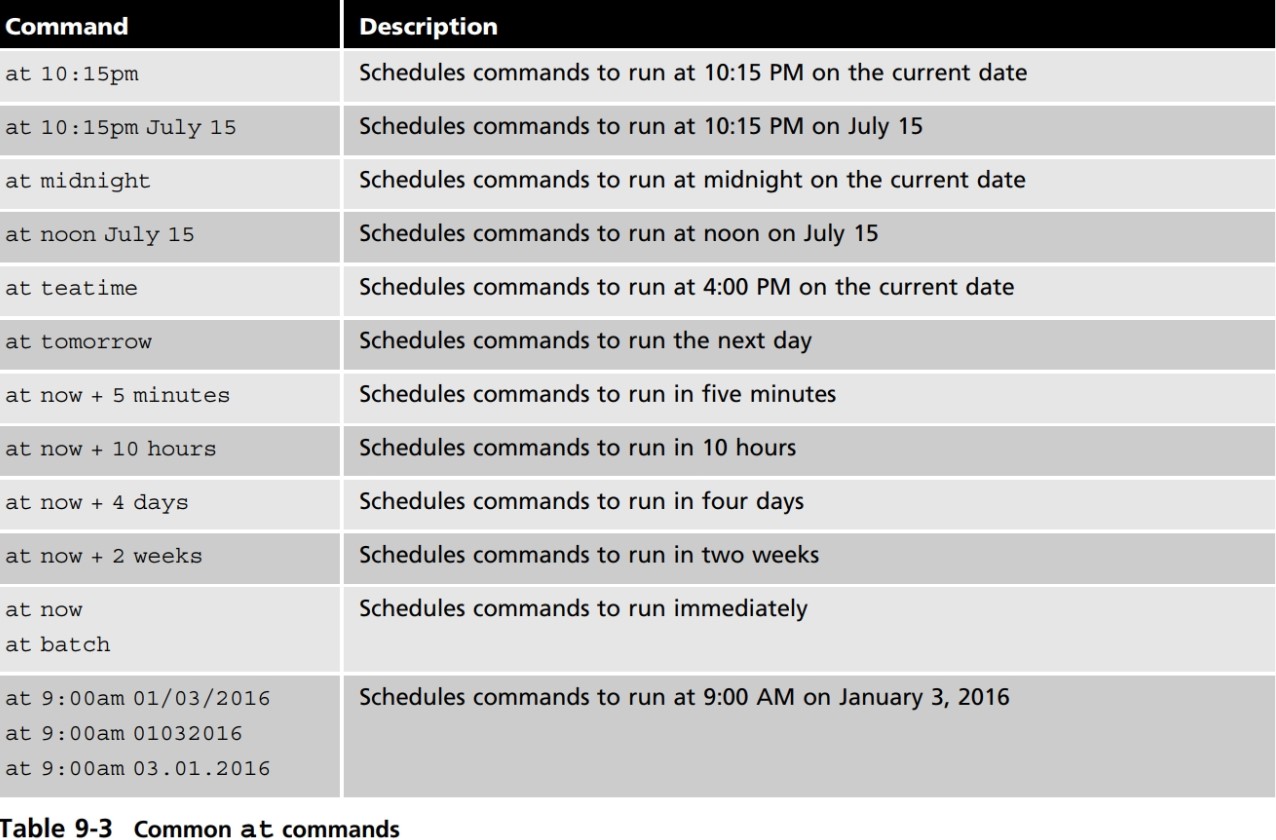This screenshot has width=1276, height=840.
Task: Click the 'at midnight' command text
Action: pyautogui.click(x=78, y=182)
